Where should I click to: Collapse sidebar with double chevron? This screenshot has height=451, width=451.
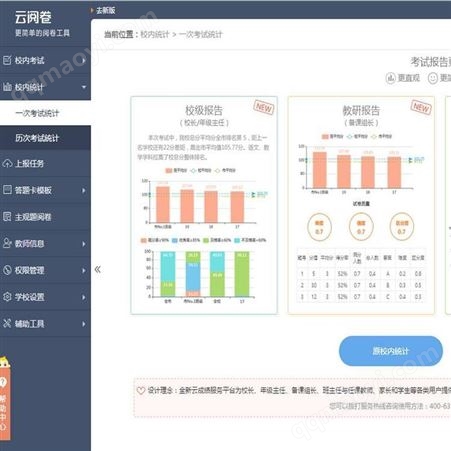[98, 269]
